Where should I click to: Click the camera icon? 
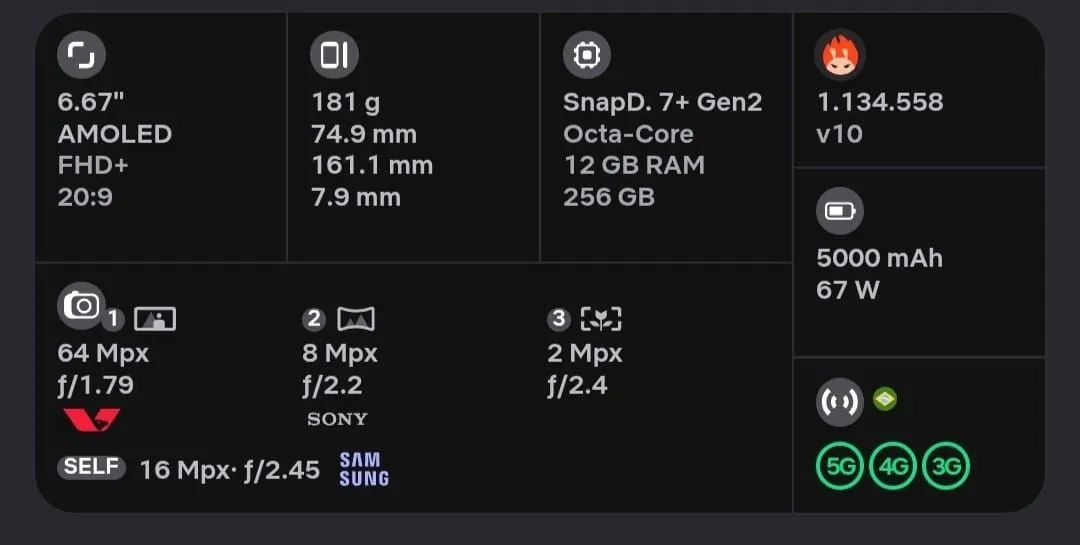tap(81, 305)
